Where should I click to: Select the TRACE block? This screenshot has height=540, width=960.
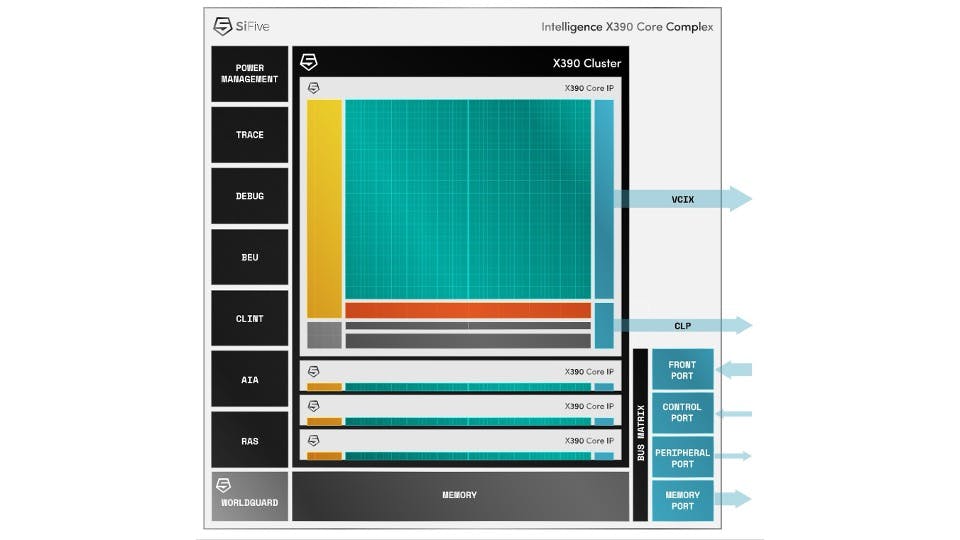pos(250,135)
